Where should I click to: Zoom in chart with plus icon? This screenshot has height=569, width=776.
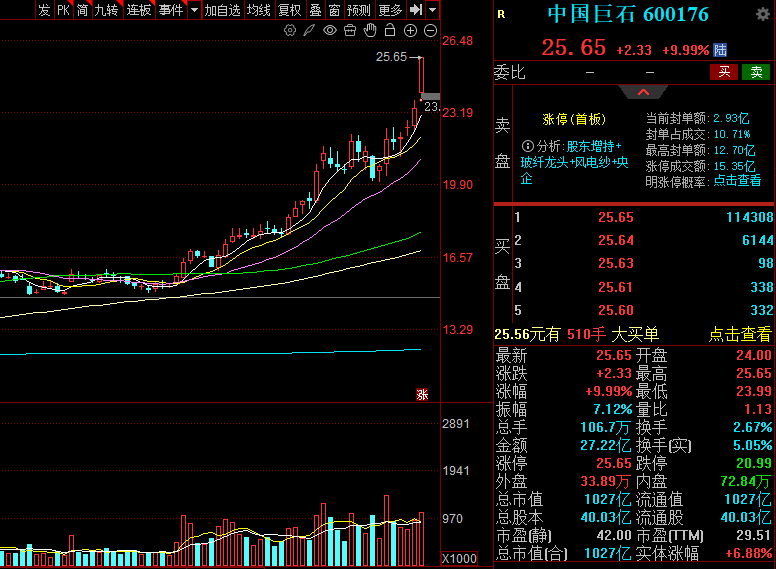[x=410, y=31]
